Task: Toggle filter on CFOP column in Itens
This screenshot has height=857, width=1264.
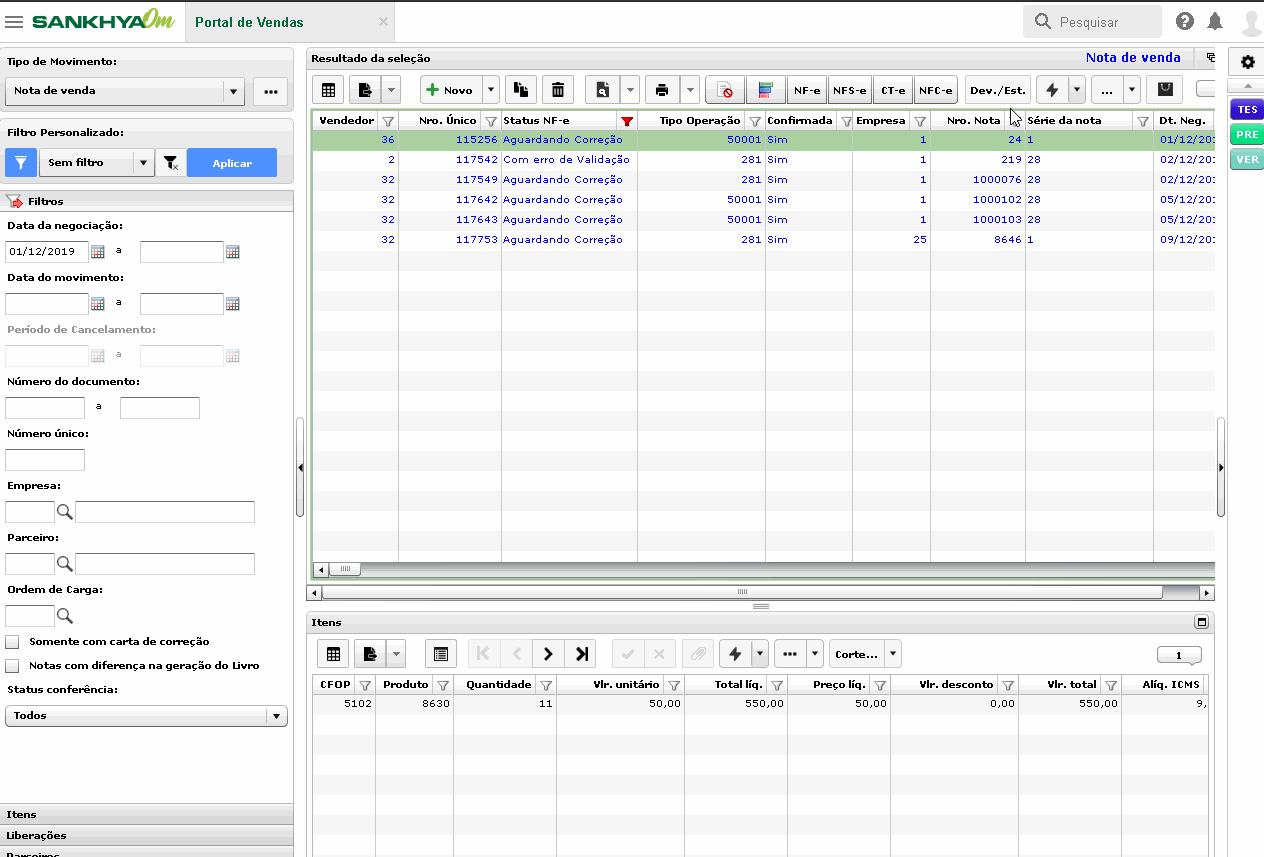Action: coord(365,685)
